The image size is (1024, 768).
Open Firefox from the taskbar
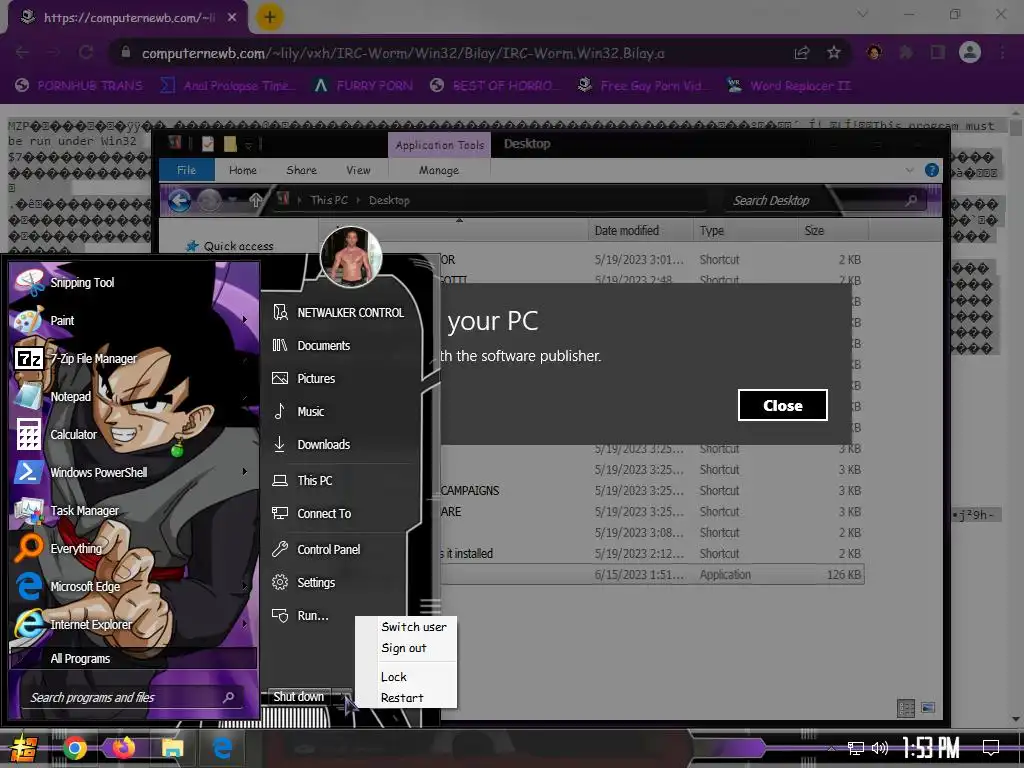(x=123, y=748)
